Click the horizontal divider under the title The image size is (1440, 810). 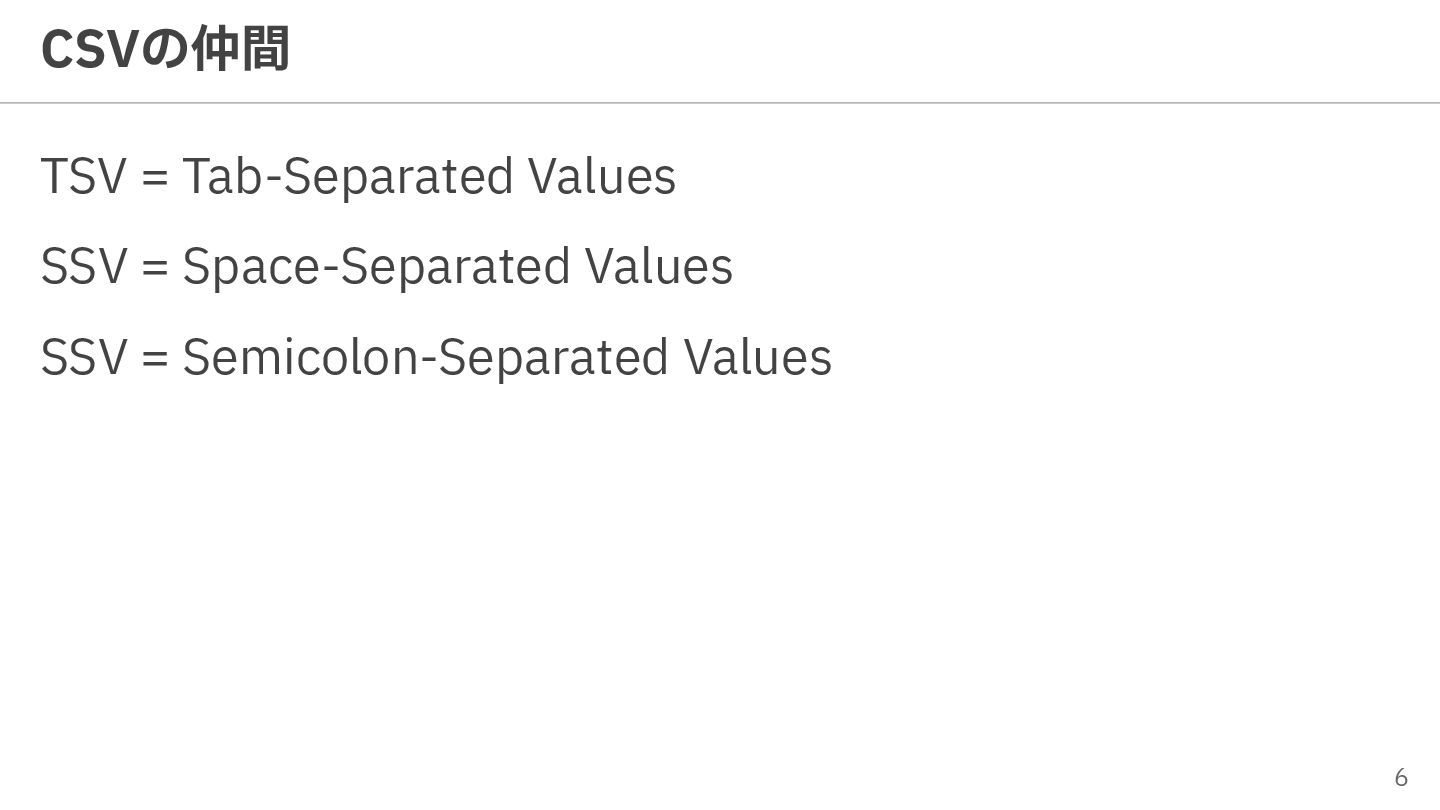(x=720, y=102)
